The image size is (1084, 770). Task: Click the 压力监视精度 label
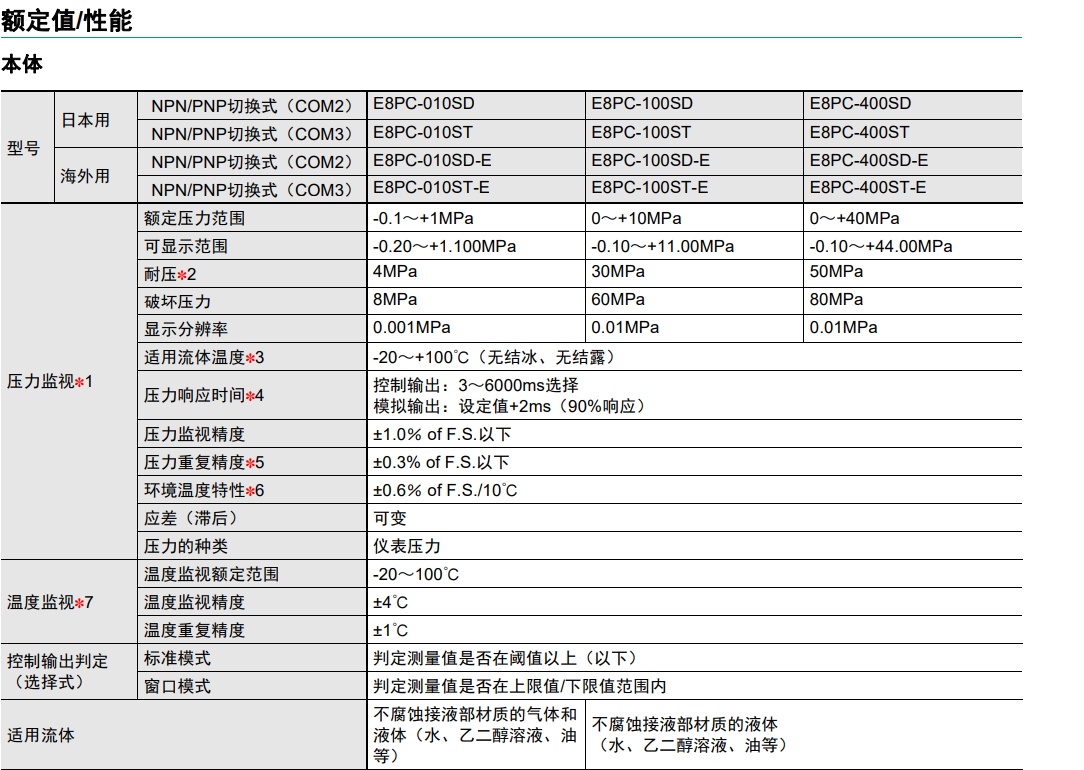[194, 435]
